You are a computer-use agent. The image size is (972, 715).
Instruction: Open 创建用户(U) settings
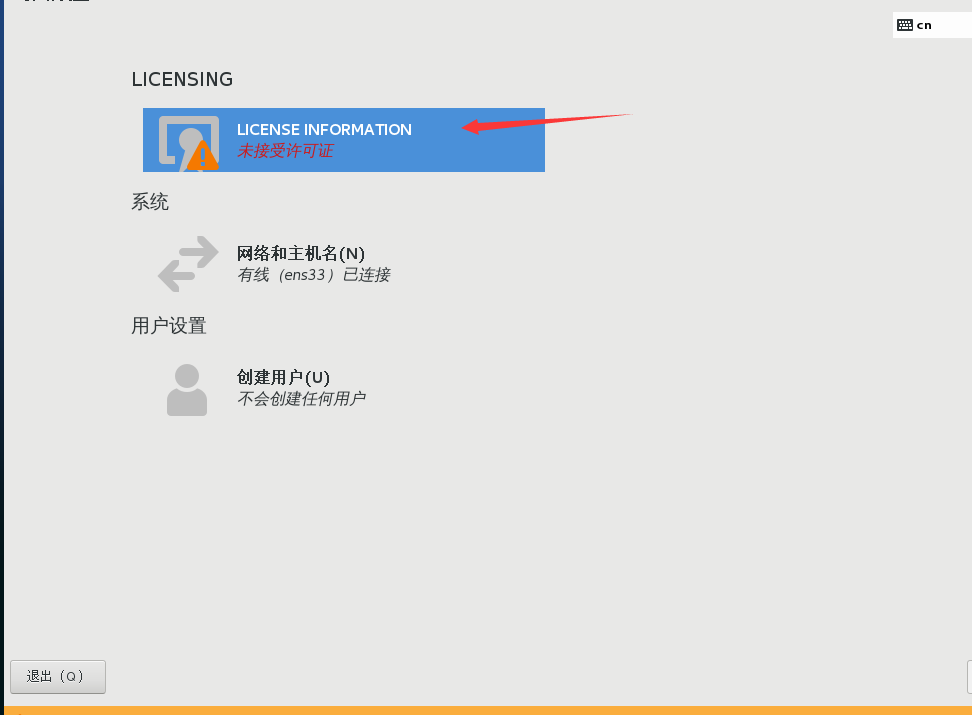click(x=283, y=377)
